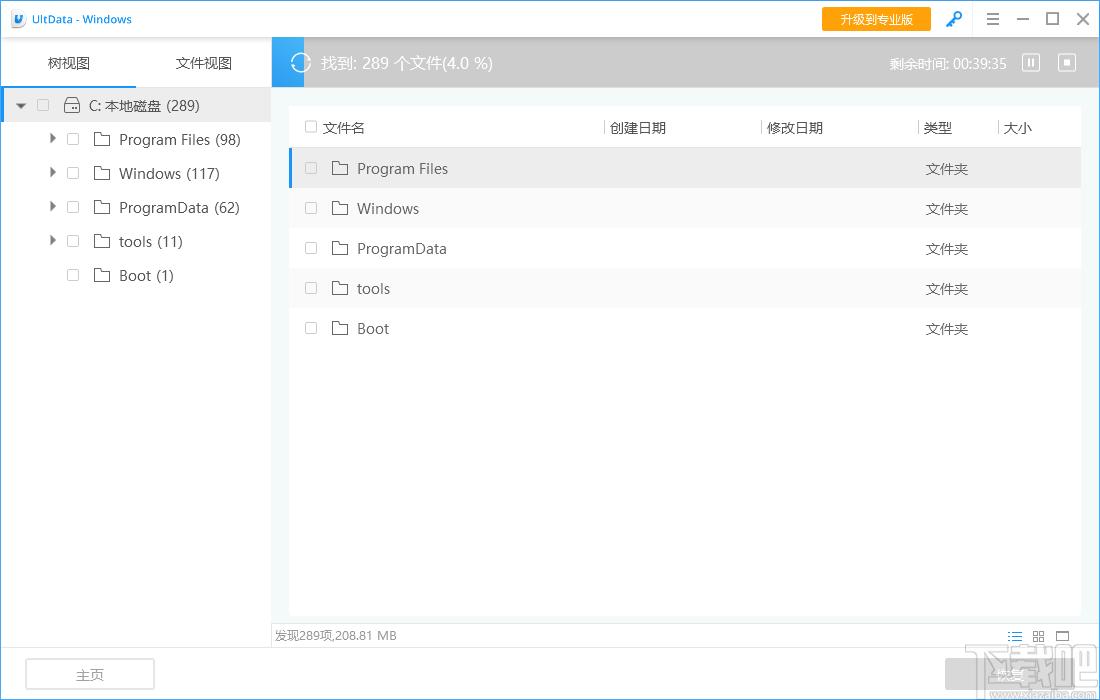Screen dimensions: 1100x700
Task: Click tools folder icon in tree
Action: [x=102, y=241]
